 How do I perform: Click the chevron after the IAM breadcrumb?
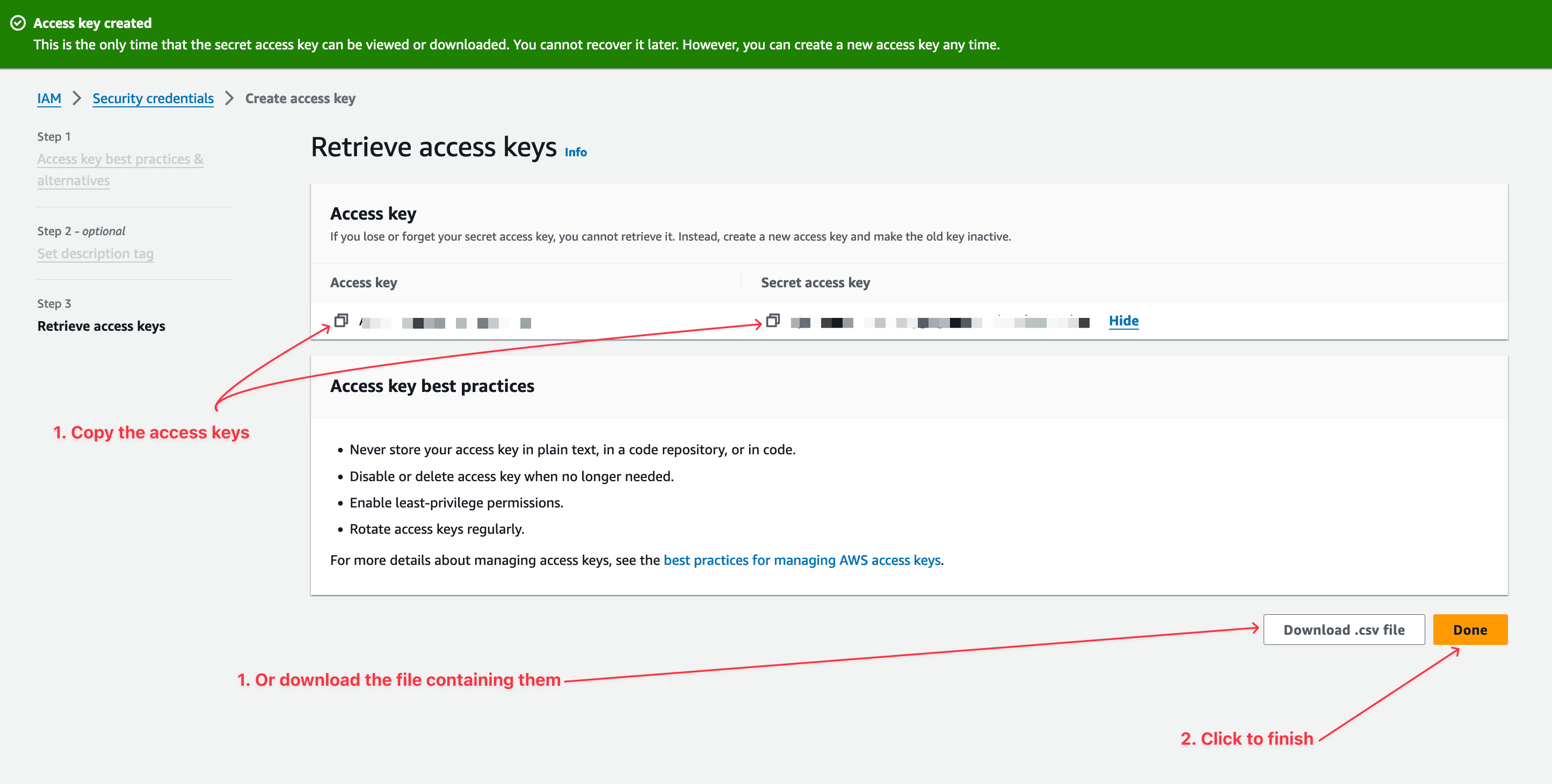[x=76, y=98]
